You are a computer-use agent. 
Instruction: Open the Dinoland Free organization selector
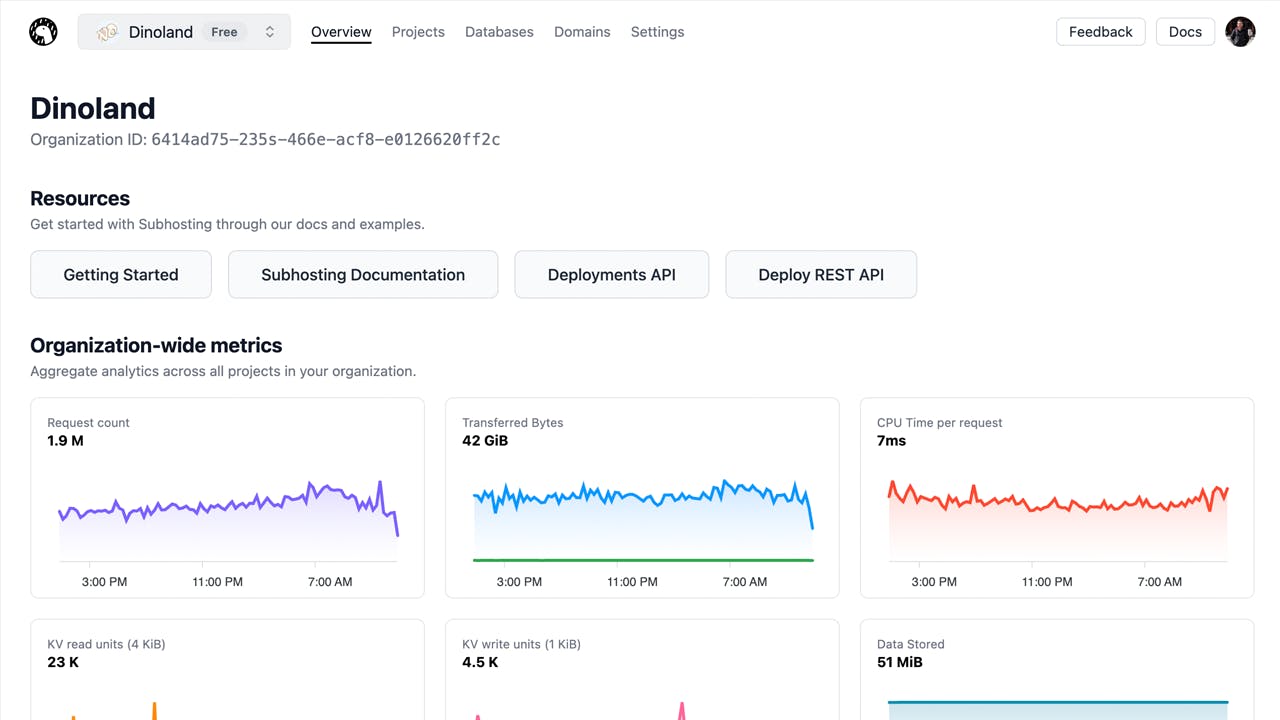click(x=184, y=32)
